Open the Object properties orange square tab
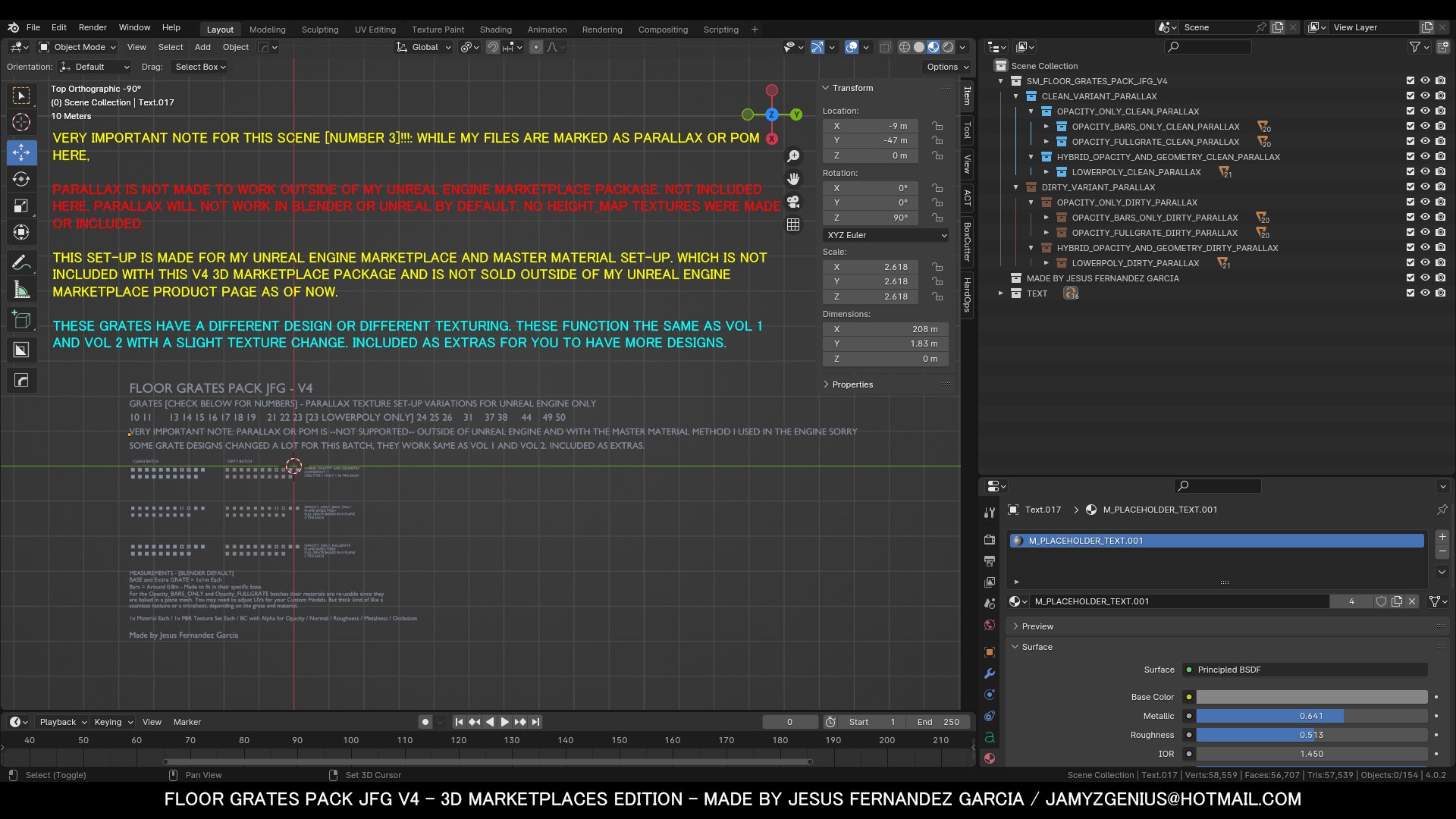The height and width of the screenshot is (819, 1456). point(990,652)
